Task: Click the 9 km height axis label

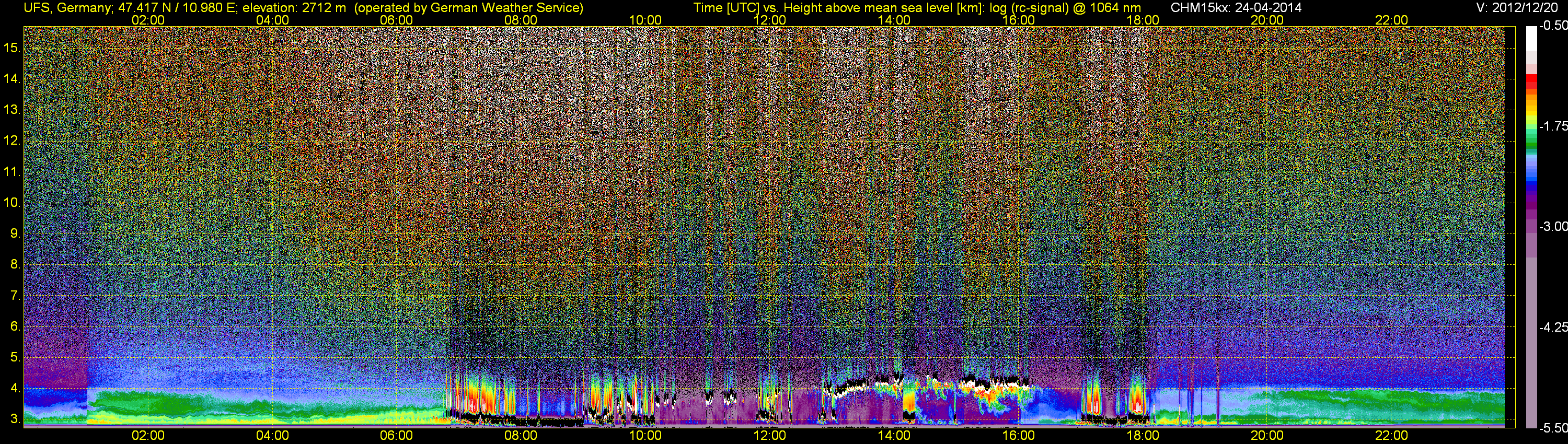Action: (x=15, y=233)
